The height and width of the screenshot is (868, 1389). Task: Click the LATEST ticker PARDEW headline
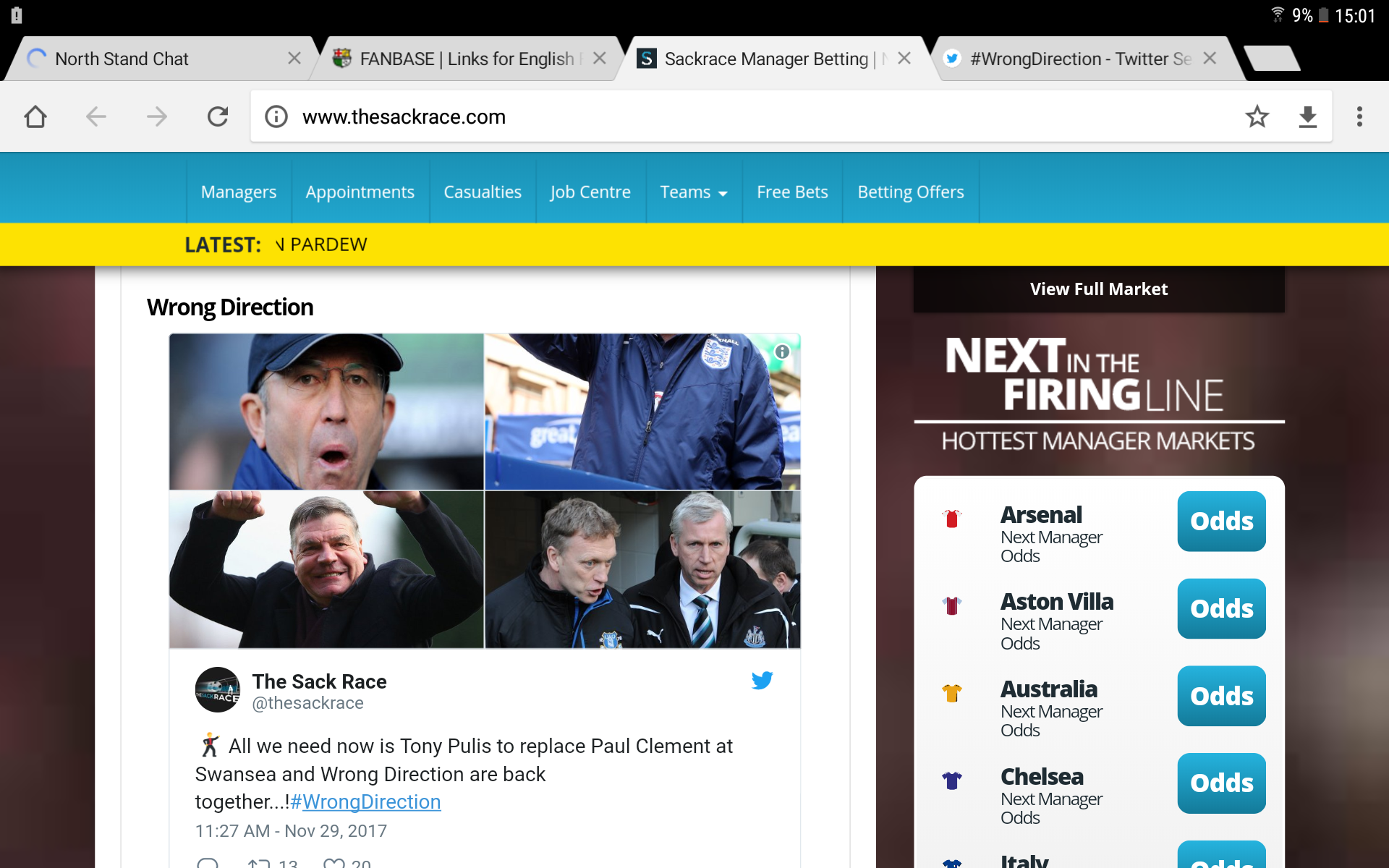[321, 244]
